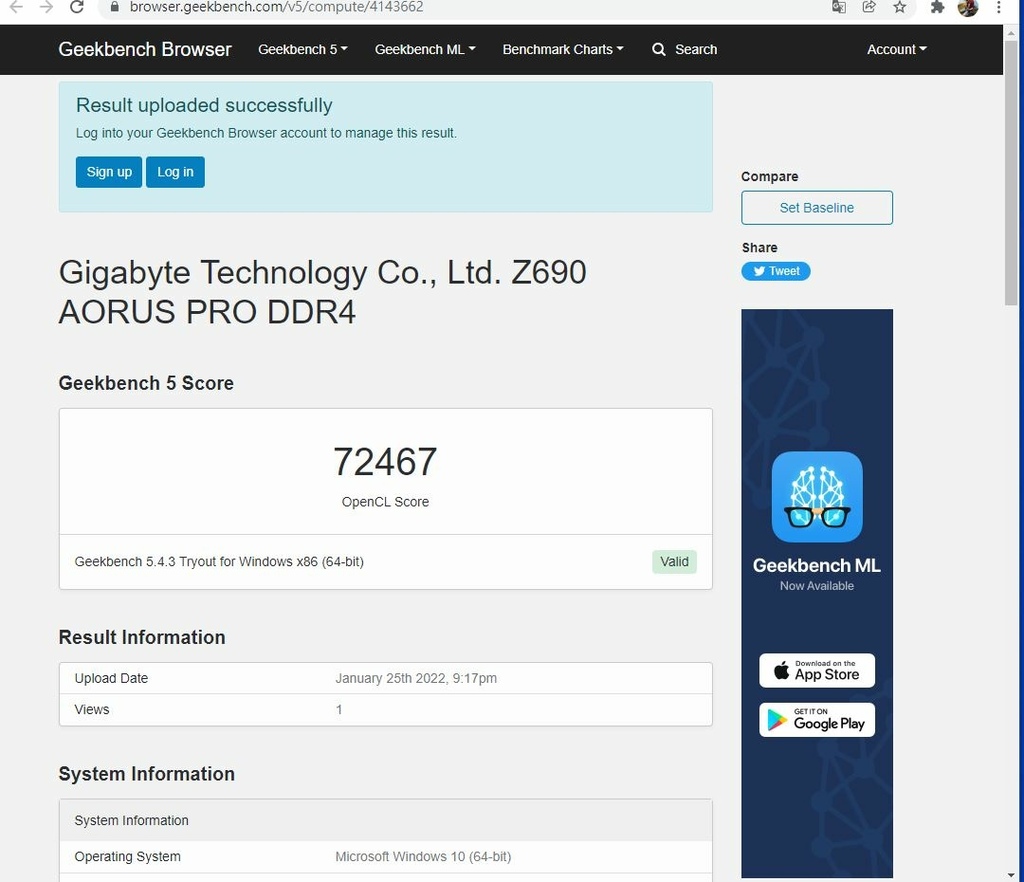This screenshot has width=1024, height=882.
Task: Open the Chrome profile avatar
Action: (x=968, y=7)
